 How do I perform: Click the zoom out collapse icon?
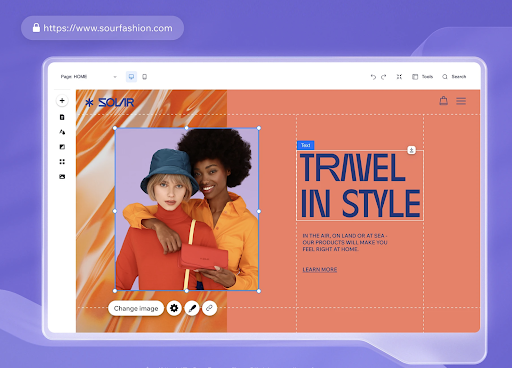[399, 77]
